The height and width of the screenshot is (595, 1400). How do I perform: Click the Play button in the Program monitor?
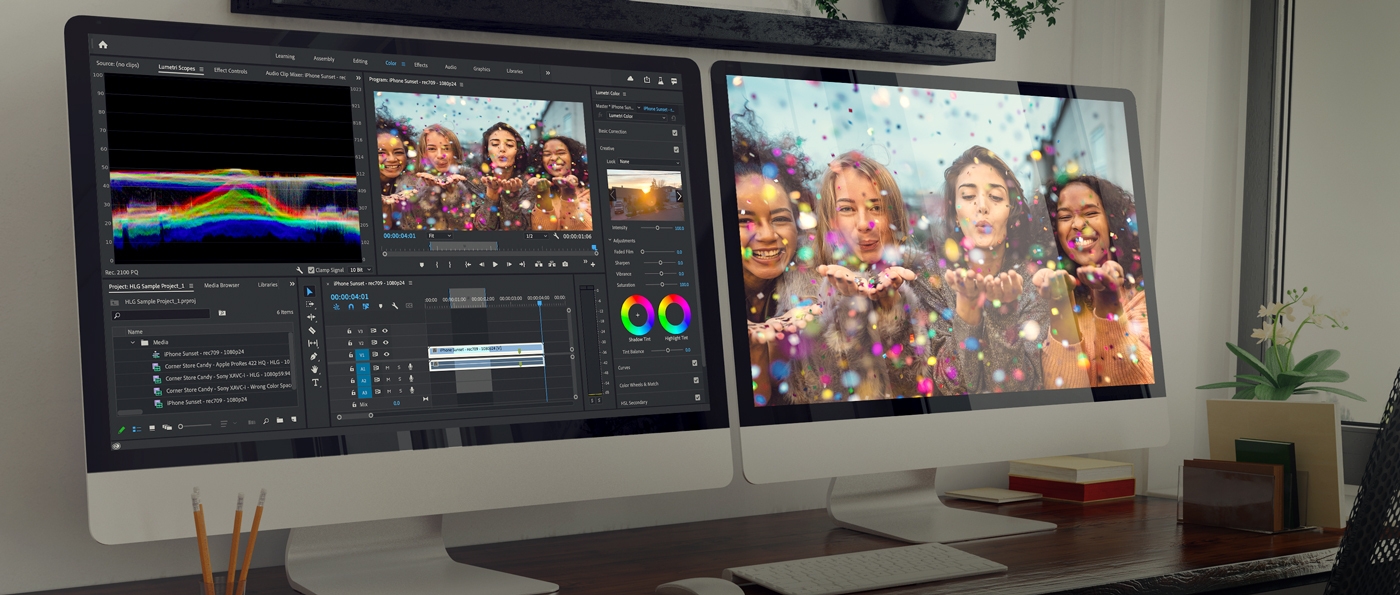495,264
